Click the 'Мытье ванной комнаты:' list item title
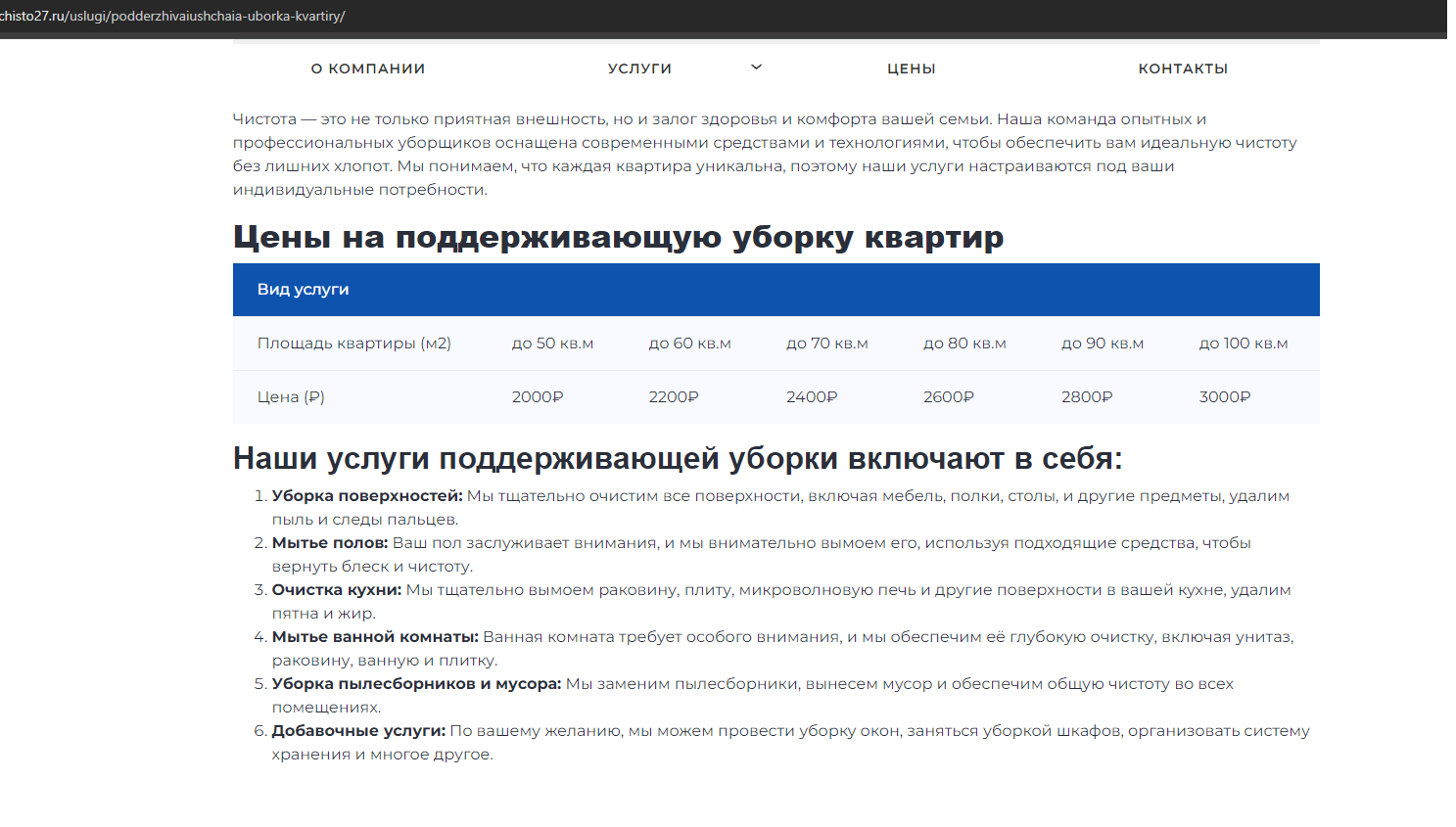The width and height of the screenshot is (1456, 827). click(x=375, y=637)
